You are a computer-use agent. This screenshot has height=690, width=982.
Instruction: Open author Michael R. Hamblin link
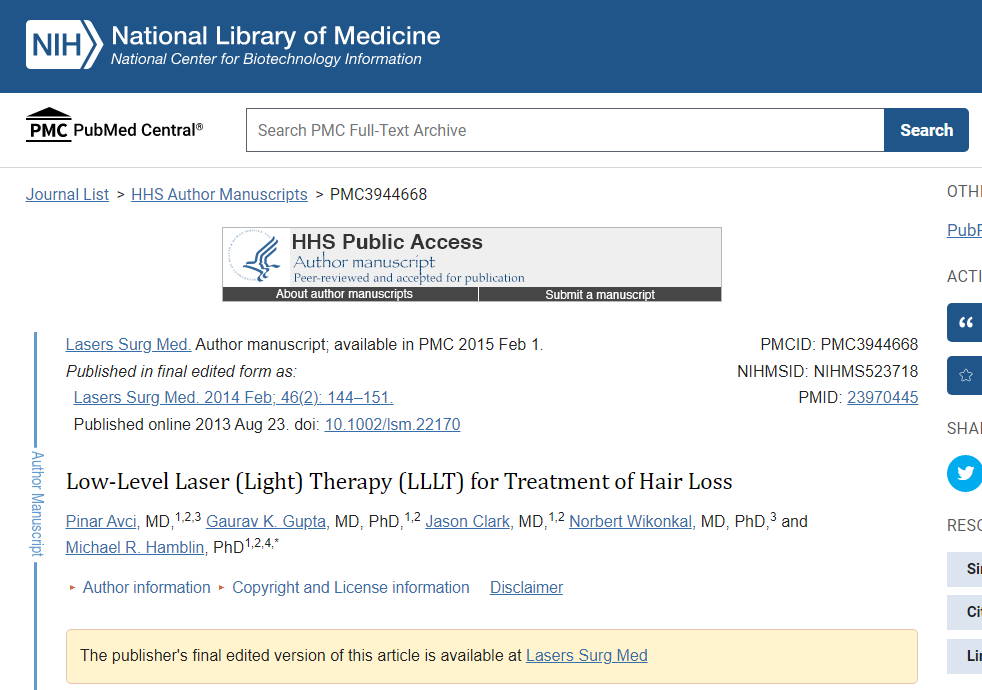135,547
